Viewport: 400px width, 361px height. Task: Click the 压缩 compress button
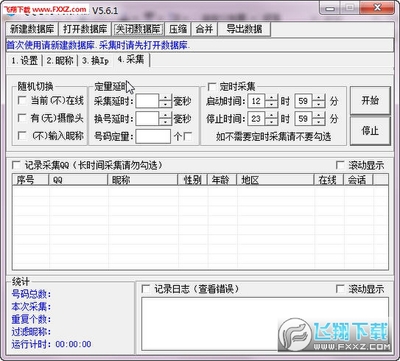click(x=178, y=29)
